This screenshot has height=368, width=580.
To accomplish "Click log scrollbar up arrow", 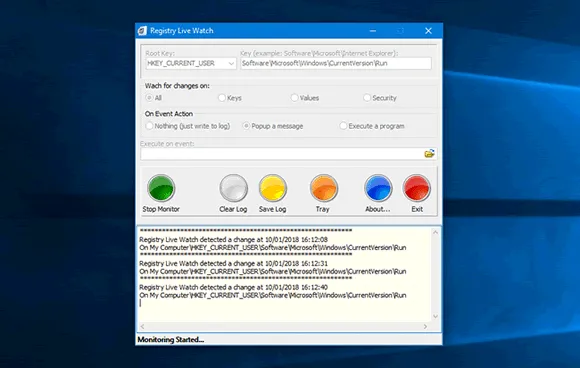I will click(435, 232).
